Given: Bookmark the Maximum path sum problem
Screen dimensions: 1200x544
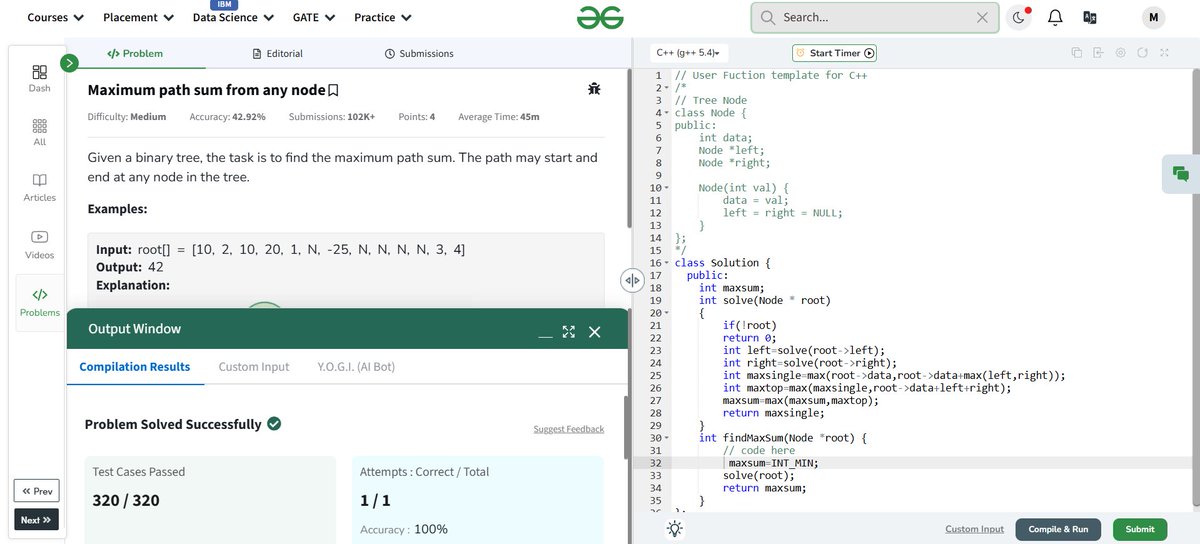Looking at the screenshot, I should click(x=334, y=90).
